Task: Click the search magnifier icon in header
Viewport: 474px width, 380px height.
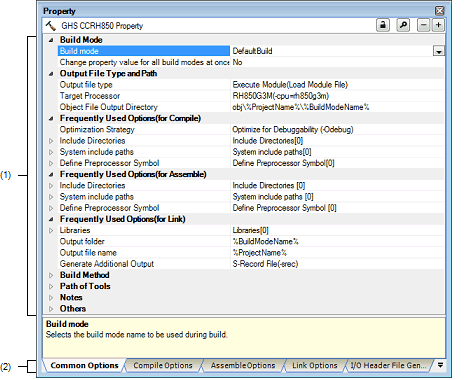Action: (403, 25)
